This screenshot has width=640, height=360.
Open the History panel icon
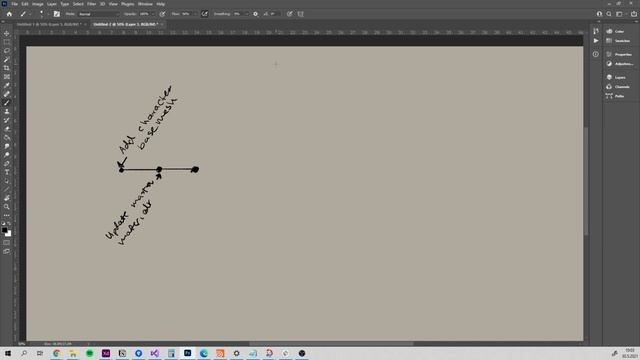point(596,31)
